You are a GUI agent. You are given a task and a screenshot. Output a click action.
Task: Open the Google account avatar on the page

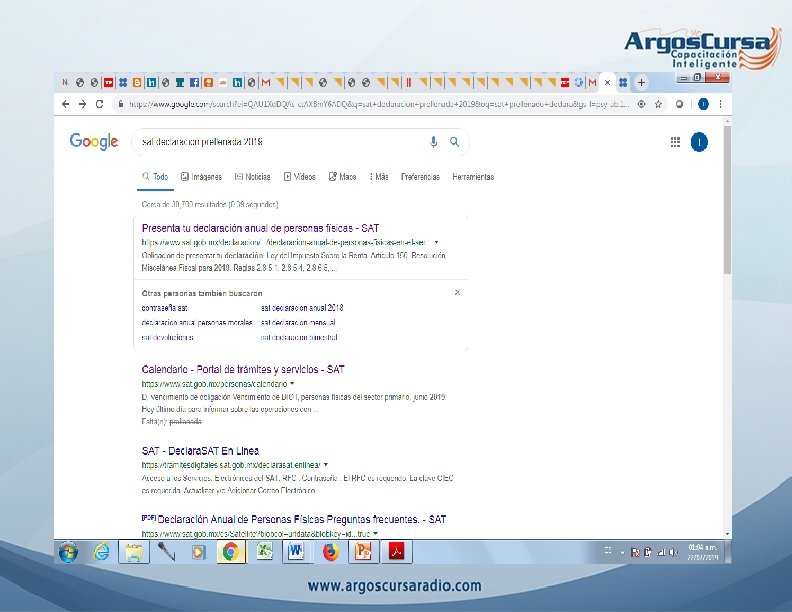(x=699, y=142)
